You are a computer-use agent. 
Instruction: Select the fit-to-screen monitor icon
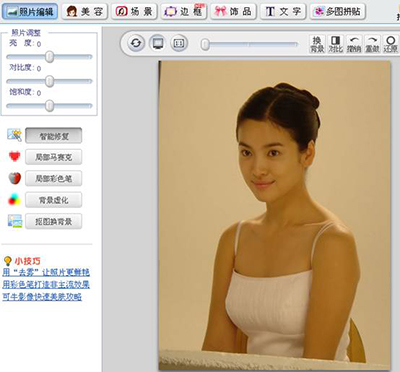157,43
